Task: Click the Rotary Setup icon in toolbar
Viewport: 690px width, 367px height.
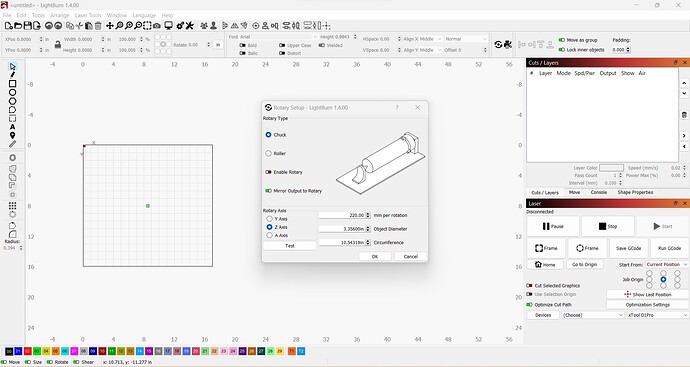Action: [x=498, y=44]
